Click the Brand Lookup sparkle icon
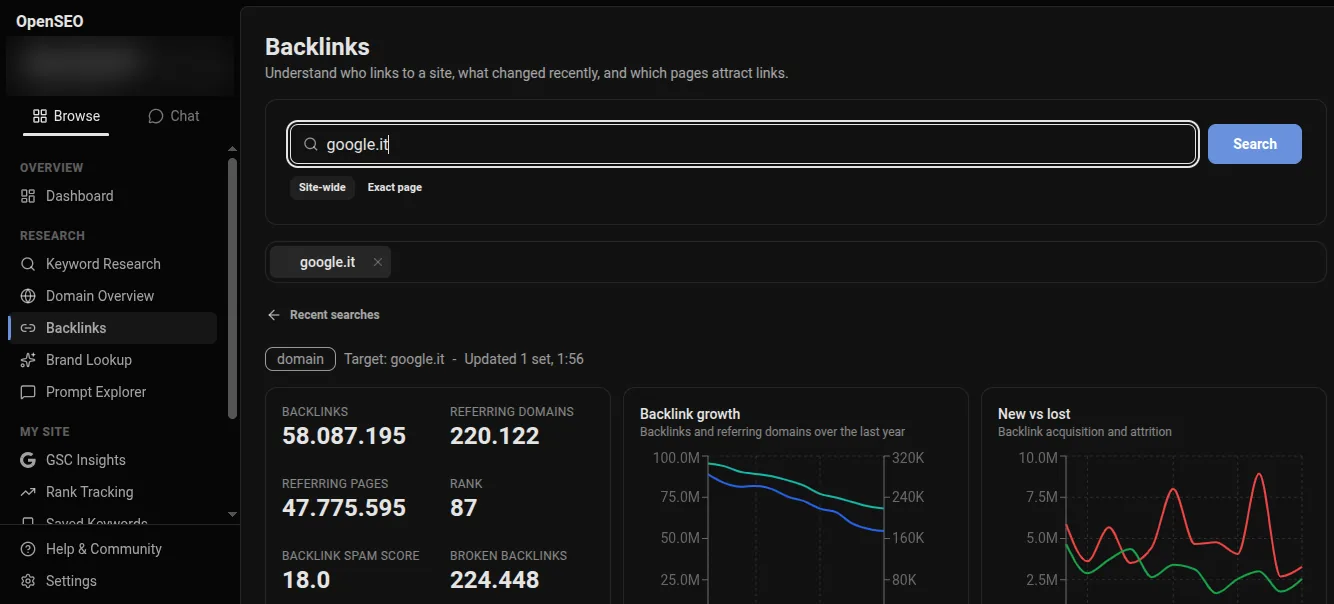 pyautogui.click(x=28, y=360)
